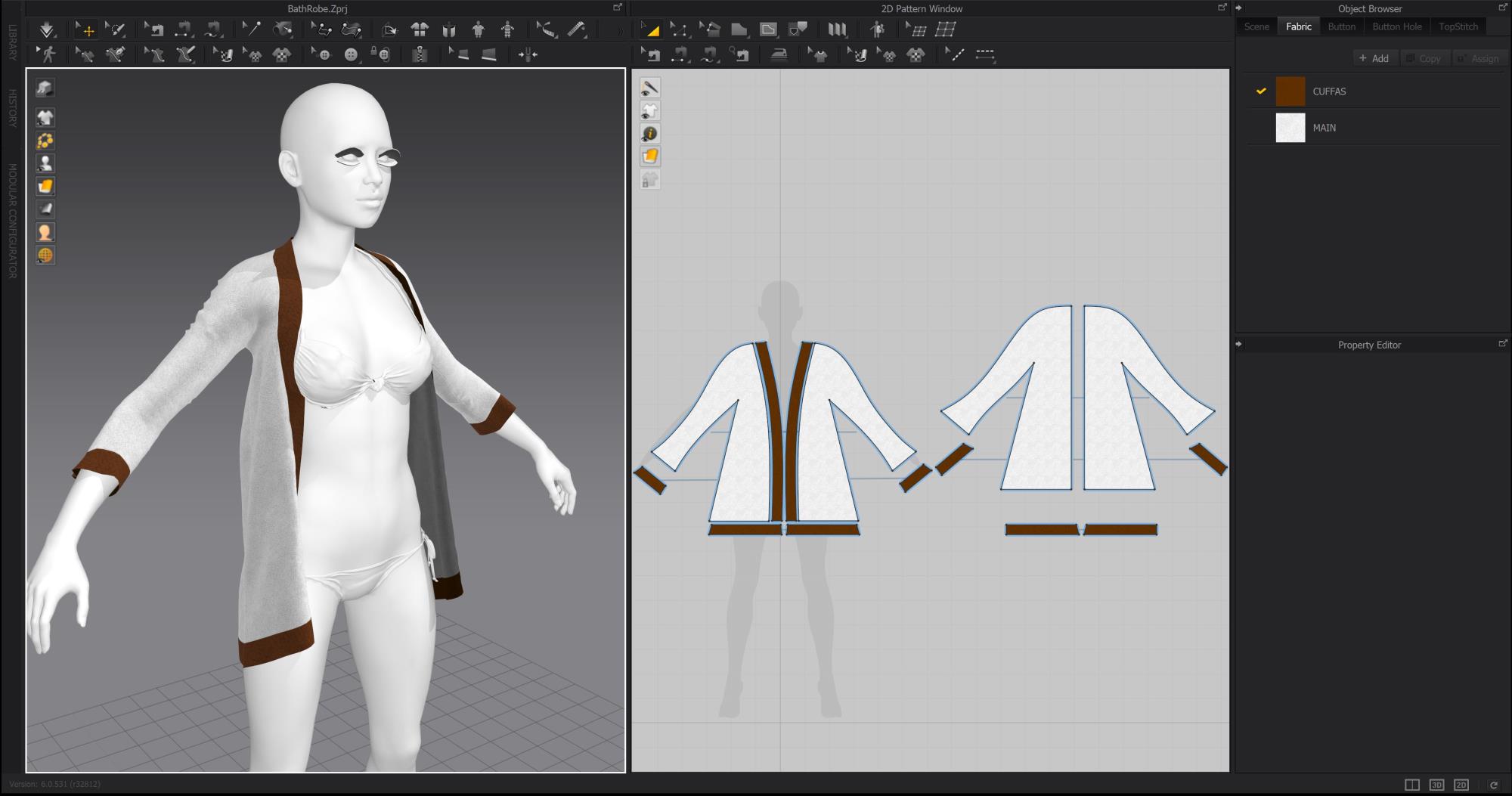Screen dimensions: 1512x796
Task: Click the checkered Graphic shirt tool in 2D toolbar
Action: coord(916,54)
